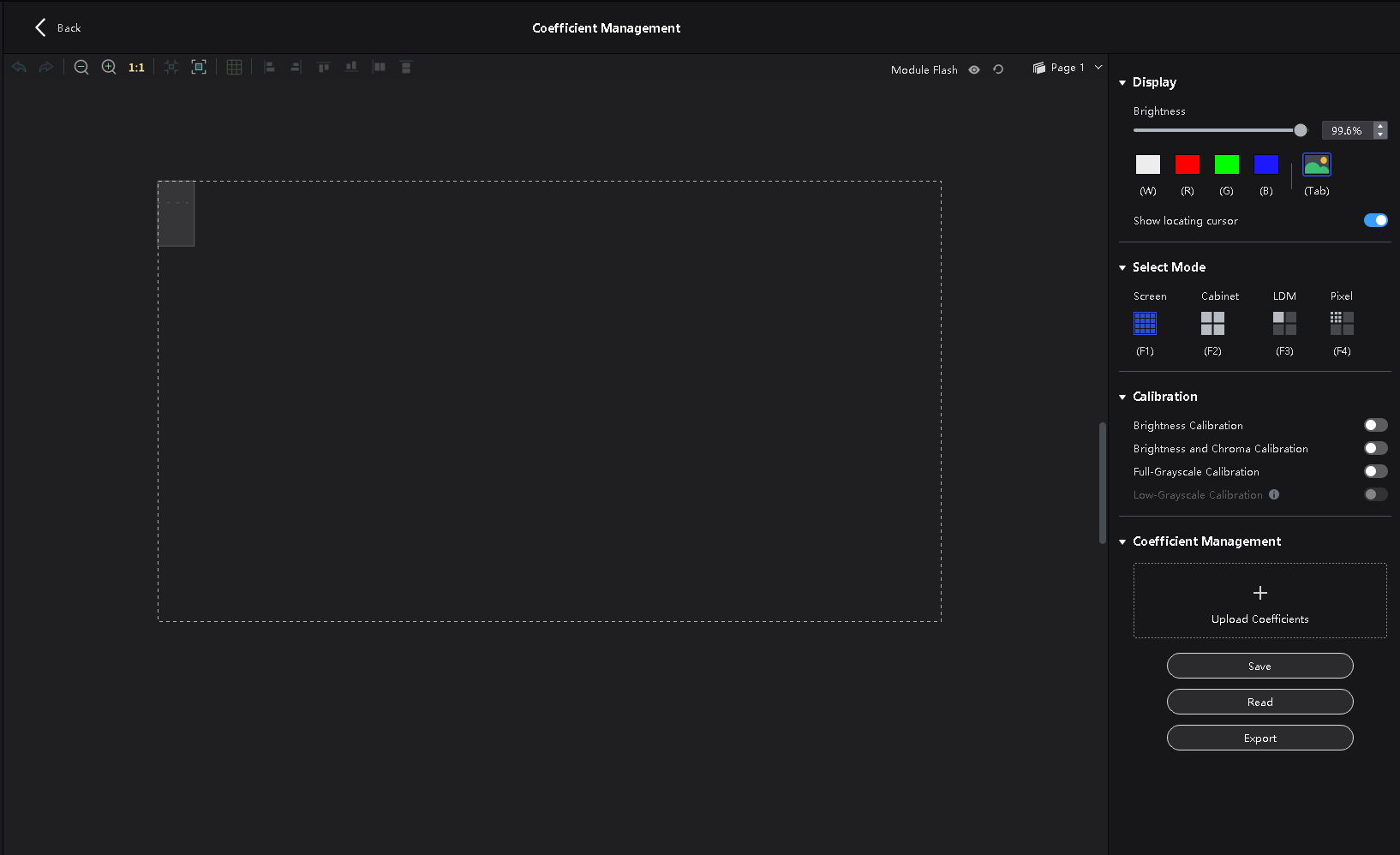Select Cabinet mode icon
The width and height of the screenshot is (1400, 855).
1212,323
